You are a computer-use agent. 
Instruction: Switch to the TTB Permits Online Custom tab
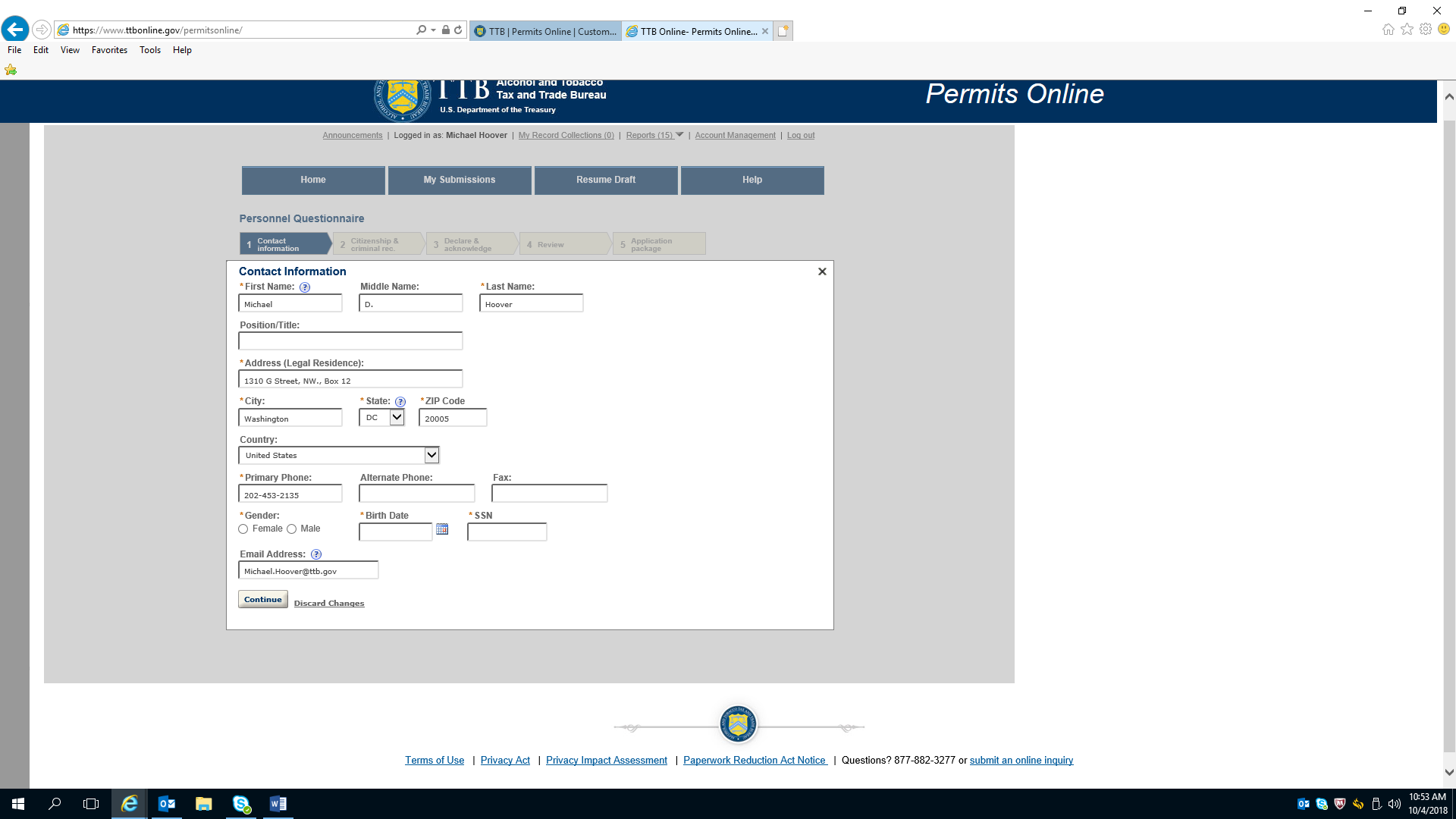(546, 31)
